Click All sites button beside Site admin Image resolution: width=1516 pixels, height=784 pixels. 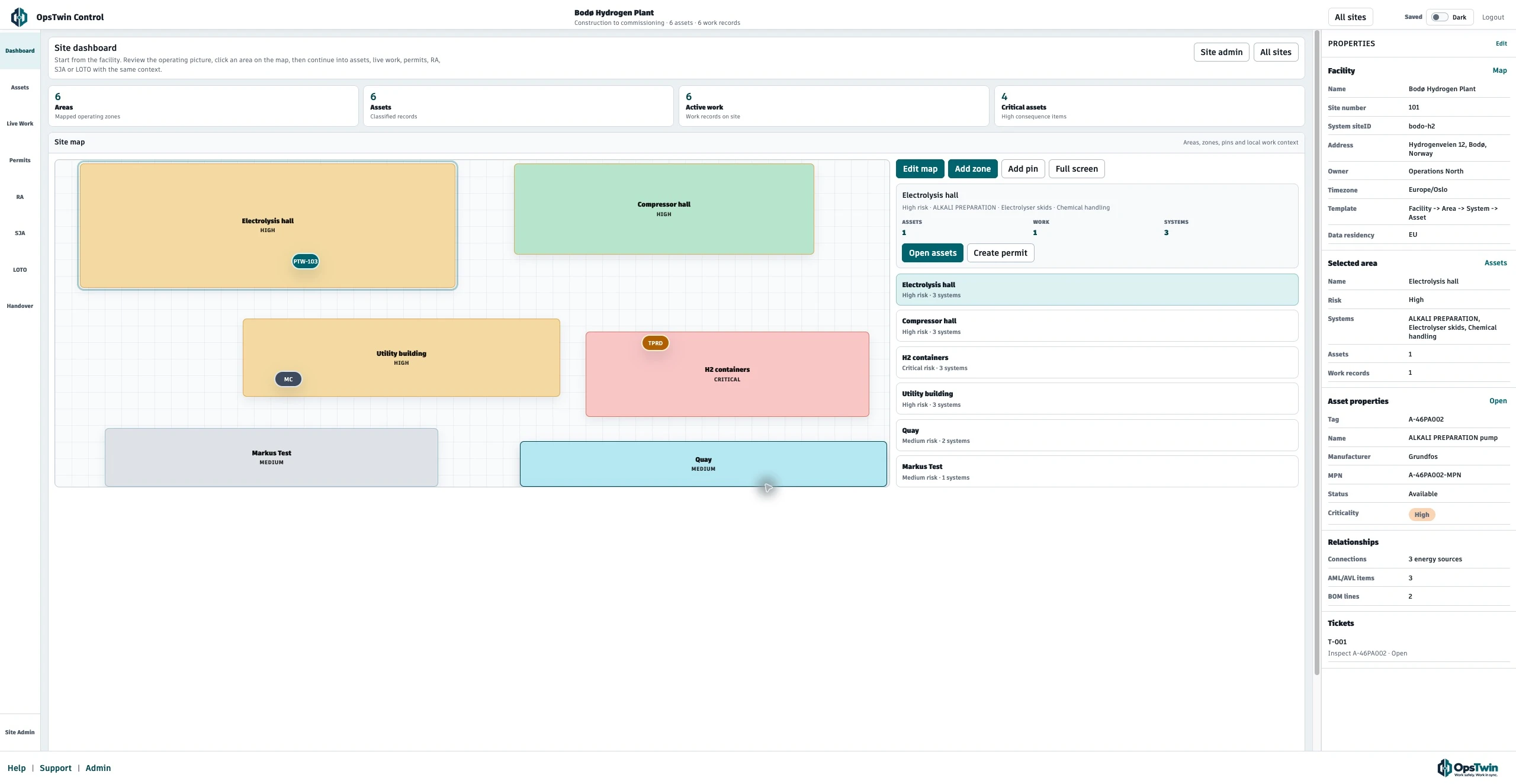1276,52
